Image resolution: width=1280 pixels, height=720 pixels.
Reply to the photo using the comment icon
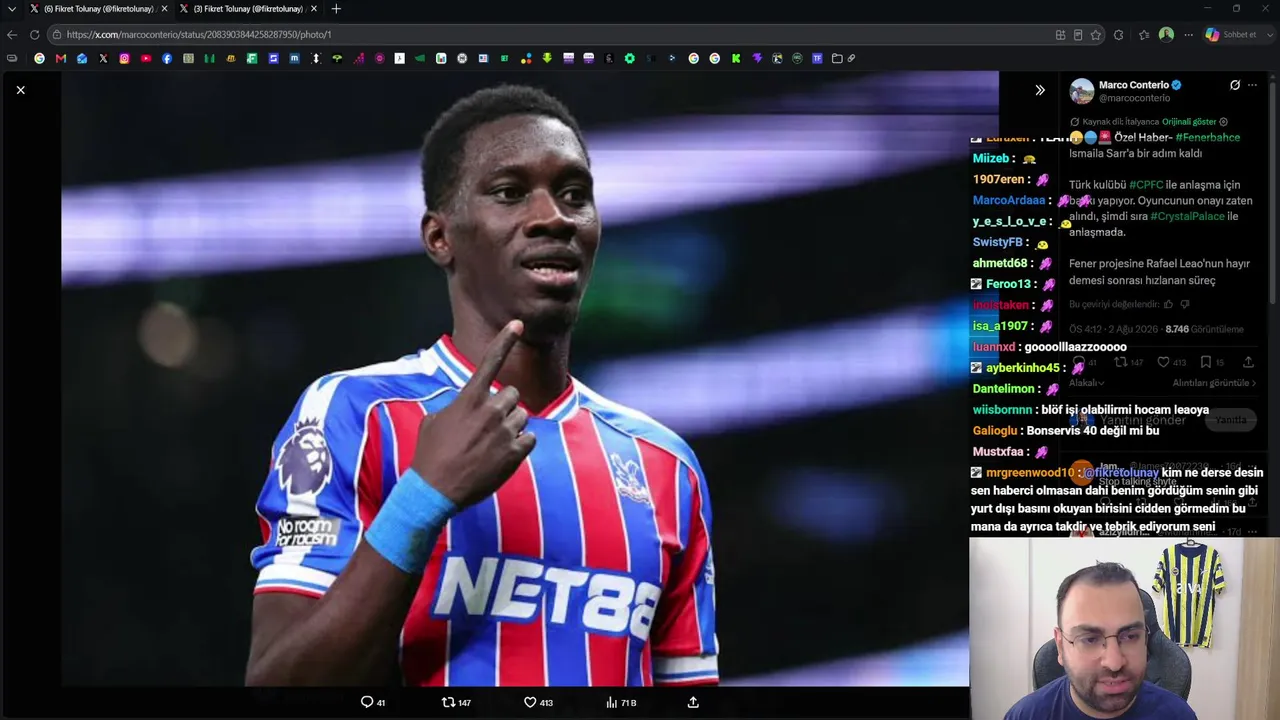tap(367, 702)
